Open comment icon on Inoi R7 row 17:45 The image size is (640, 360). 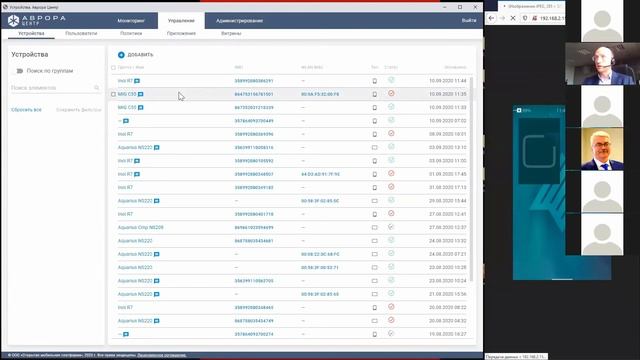click(x=137, y=174)
